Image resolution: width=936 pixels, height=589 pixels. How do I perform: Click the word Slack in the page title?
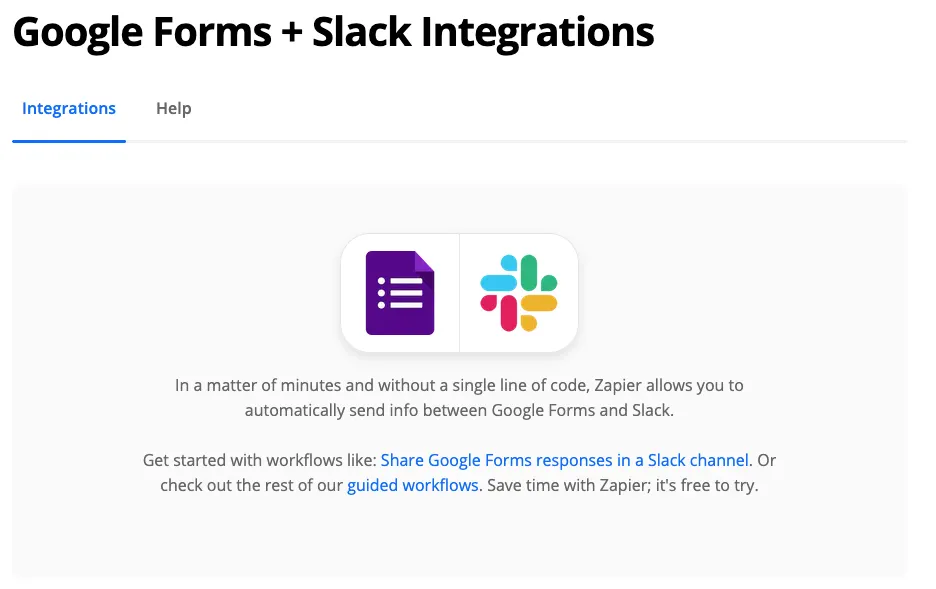click(361, 32)
